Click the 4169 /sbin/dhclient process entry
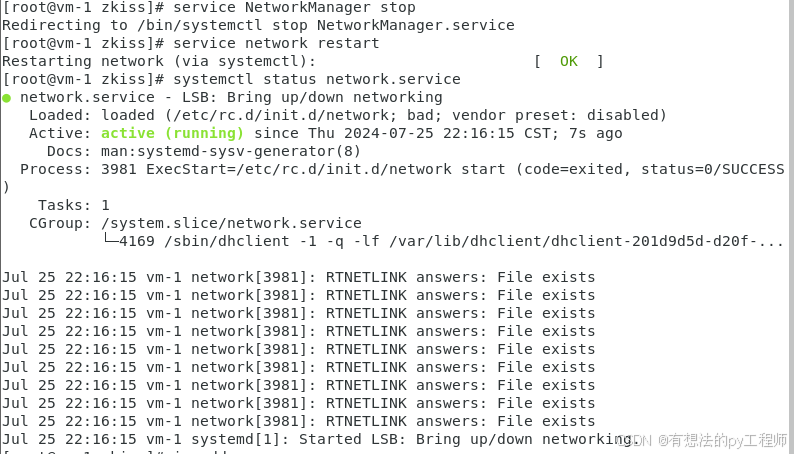This screenshot has width=794, height=454. click(451, 241)
